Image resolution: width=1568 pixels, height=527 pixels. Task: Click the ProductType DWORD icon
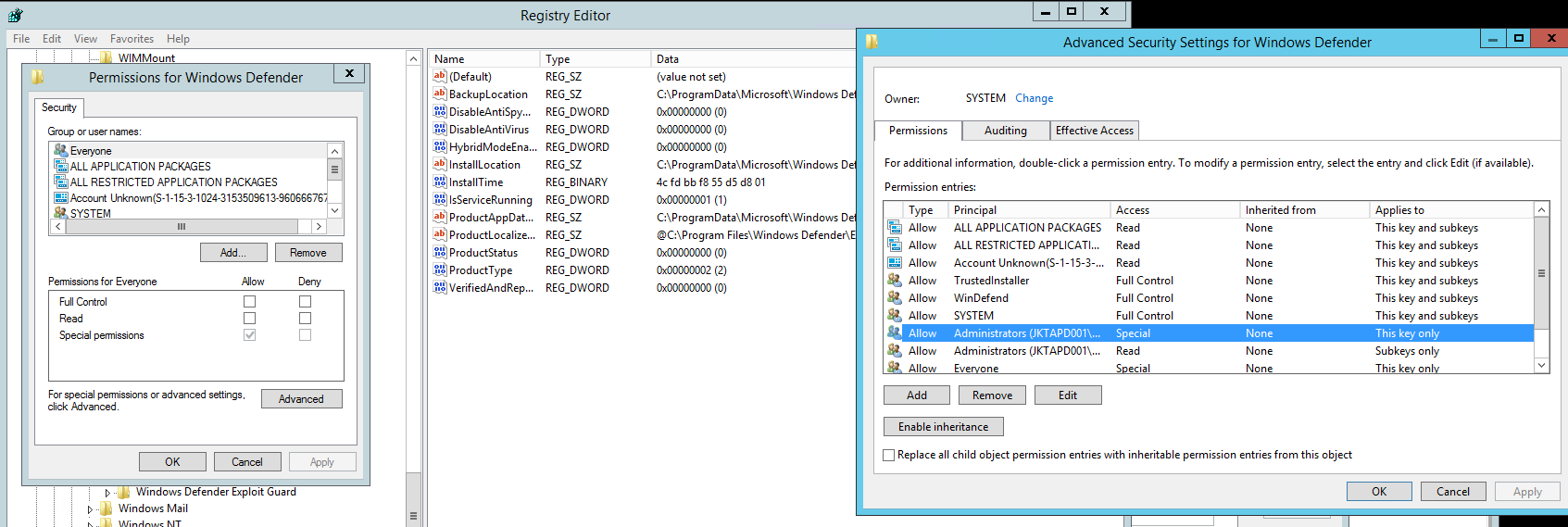click(x=440, y=270)
